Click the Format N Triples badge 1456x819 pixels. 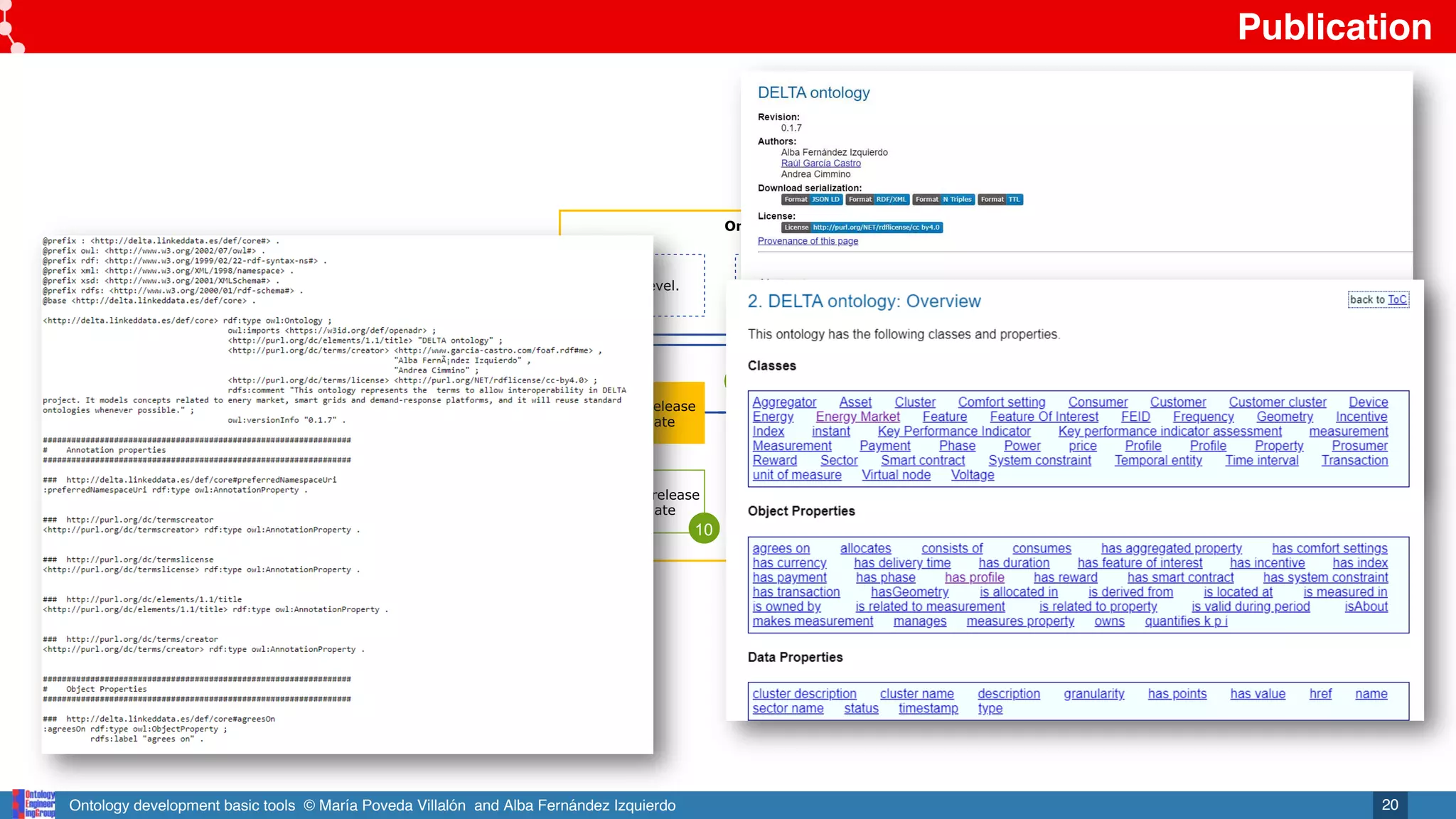[943, 200]
